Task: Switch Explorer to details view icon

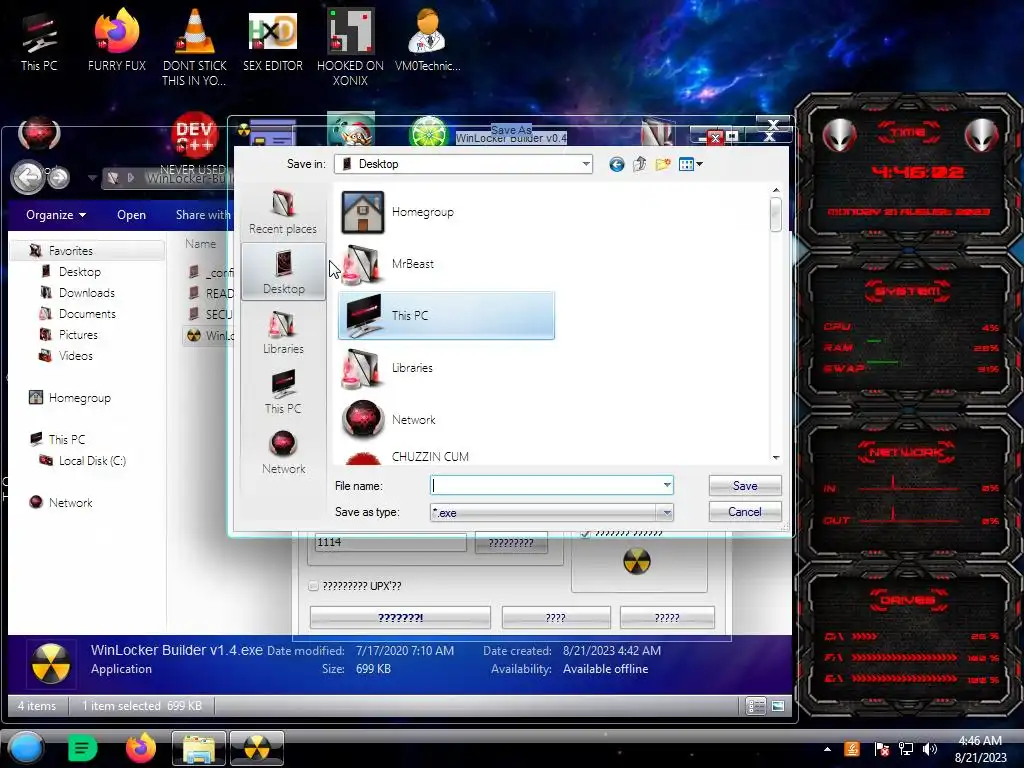Action: 756,706
